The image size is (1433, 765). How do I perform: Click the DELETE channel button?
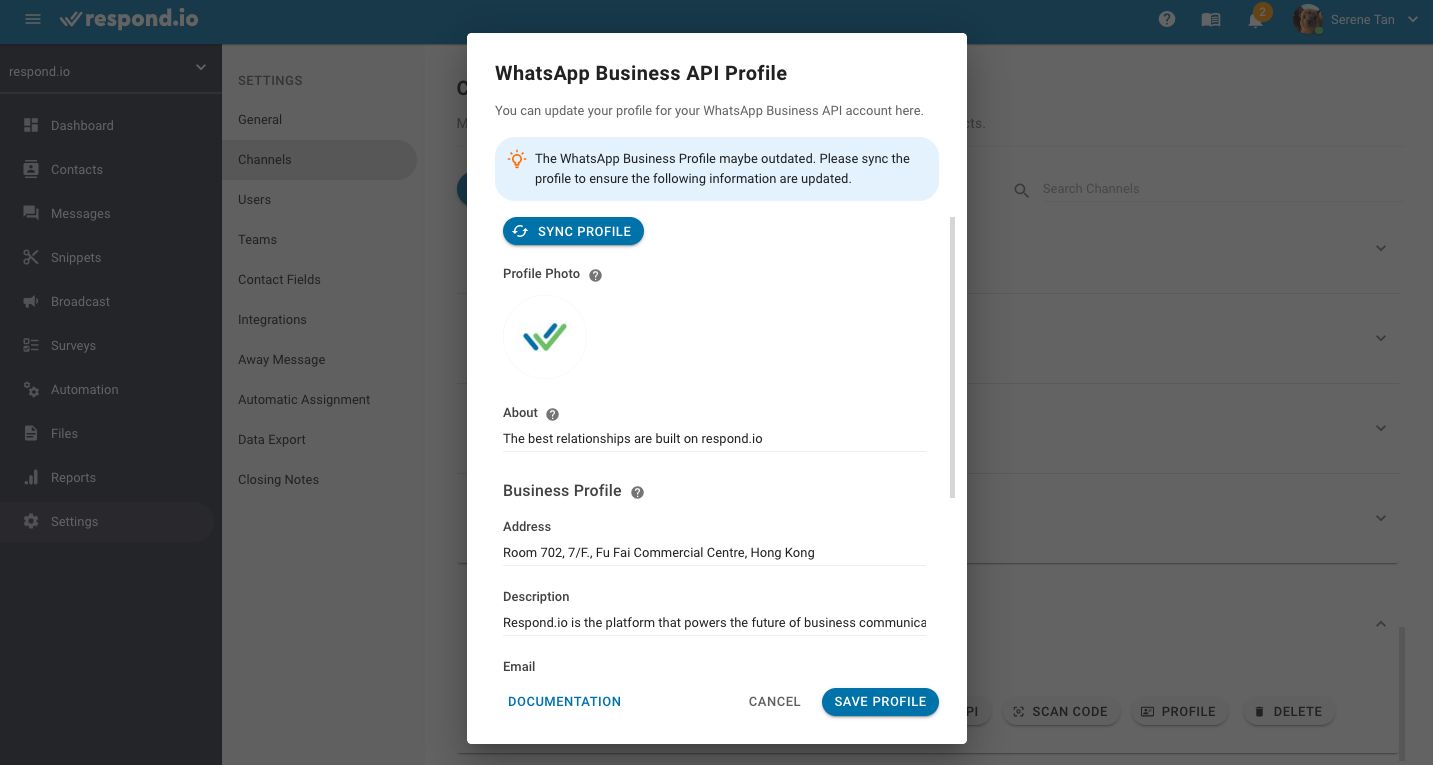1288,711
